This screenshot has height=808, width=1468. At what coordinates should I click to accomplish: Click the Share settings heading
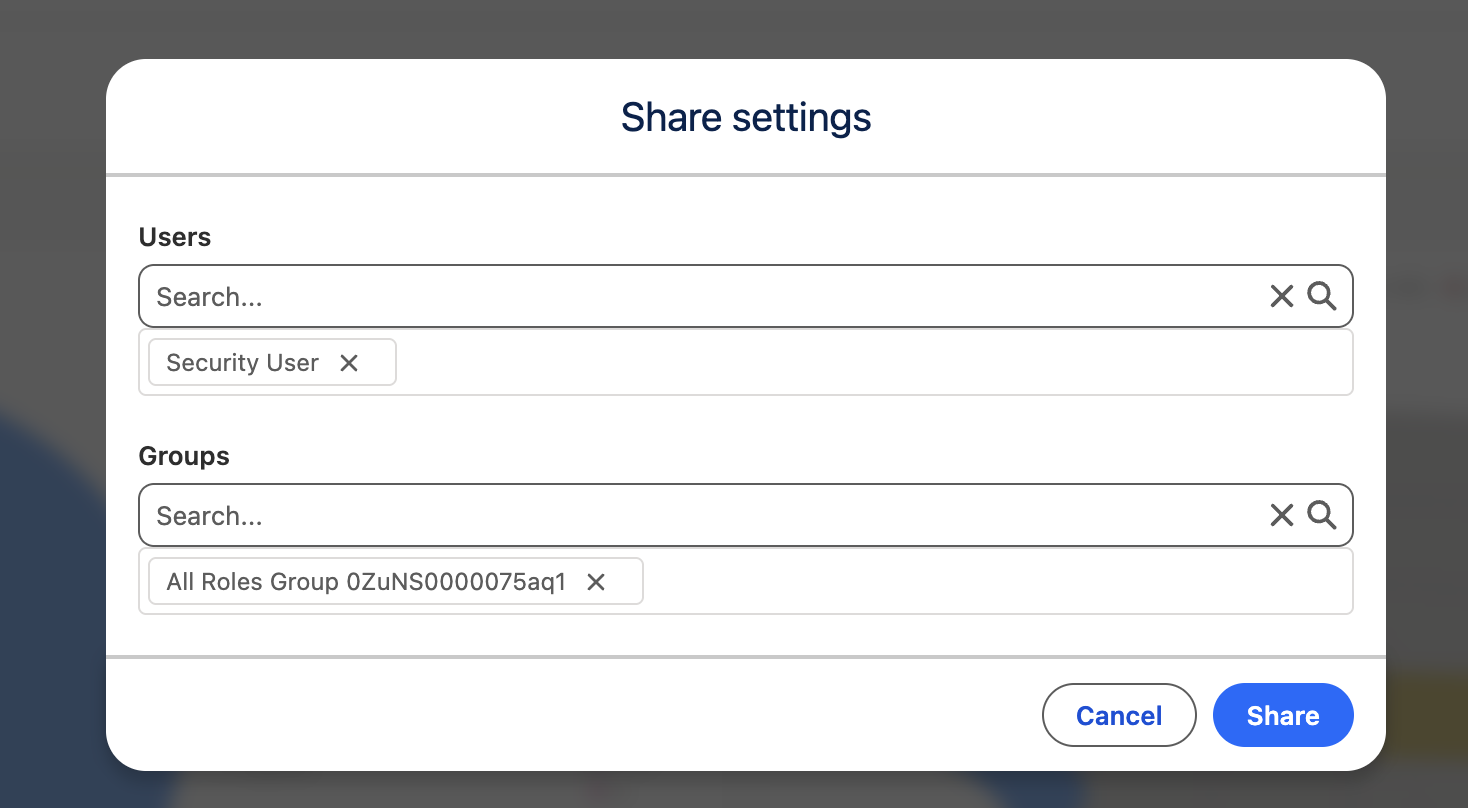tap(746, 117)
